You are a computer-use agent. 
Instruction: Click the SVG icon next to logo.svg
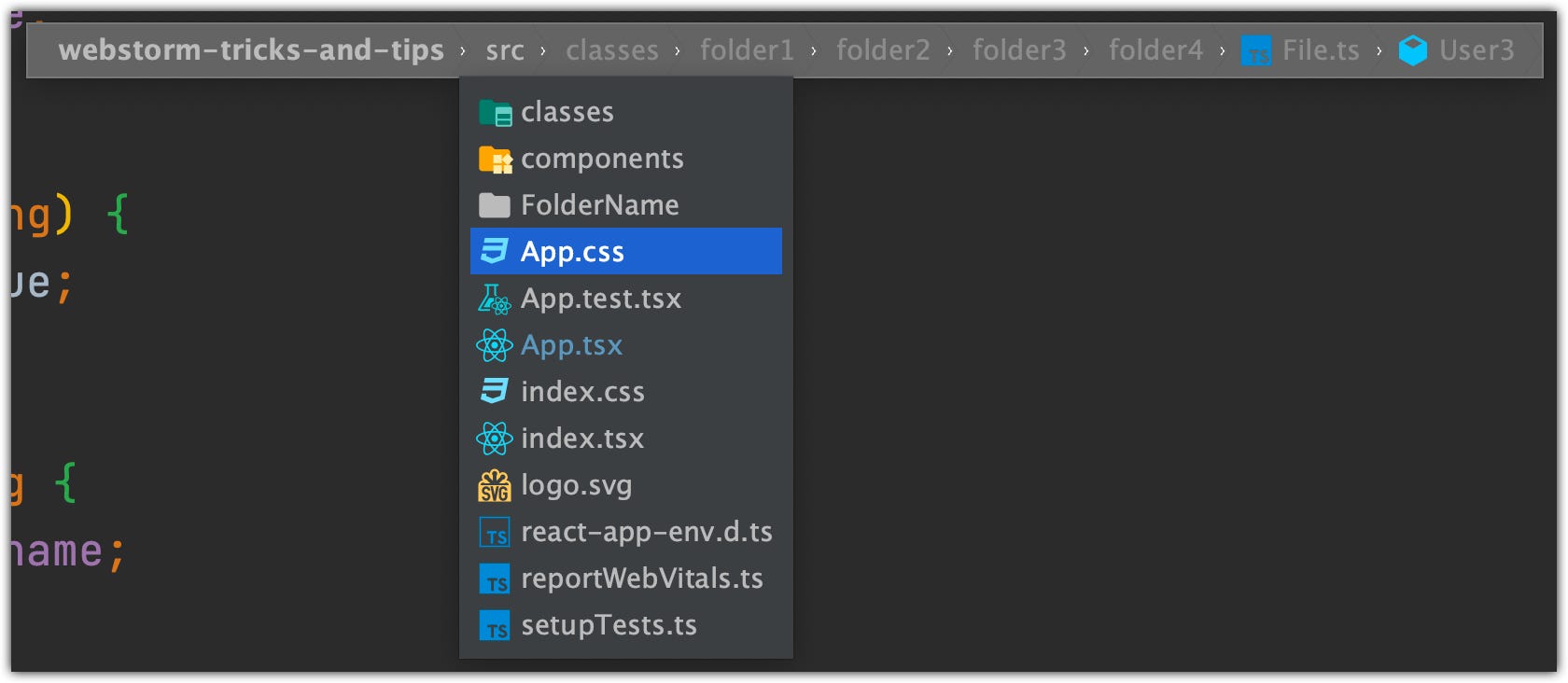(x=494, y=485)
